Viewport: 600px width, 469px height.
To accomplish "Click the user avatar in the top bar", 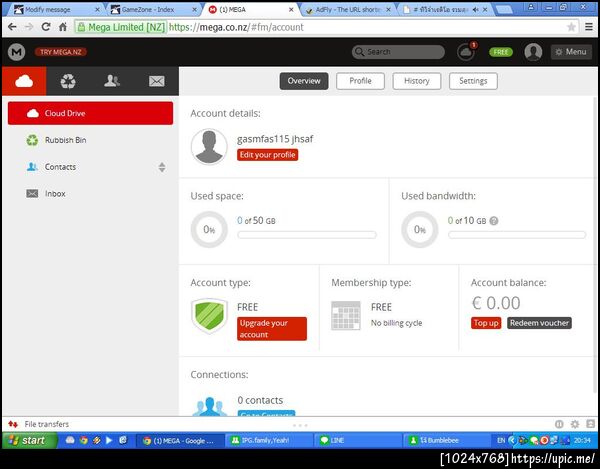I will 533,52.
